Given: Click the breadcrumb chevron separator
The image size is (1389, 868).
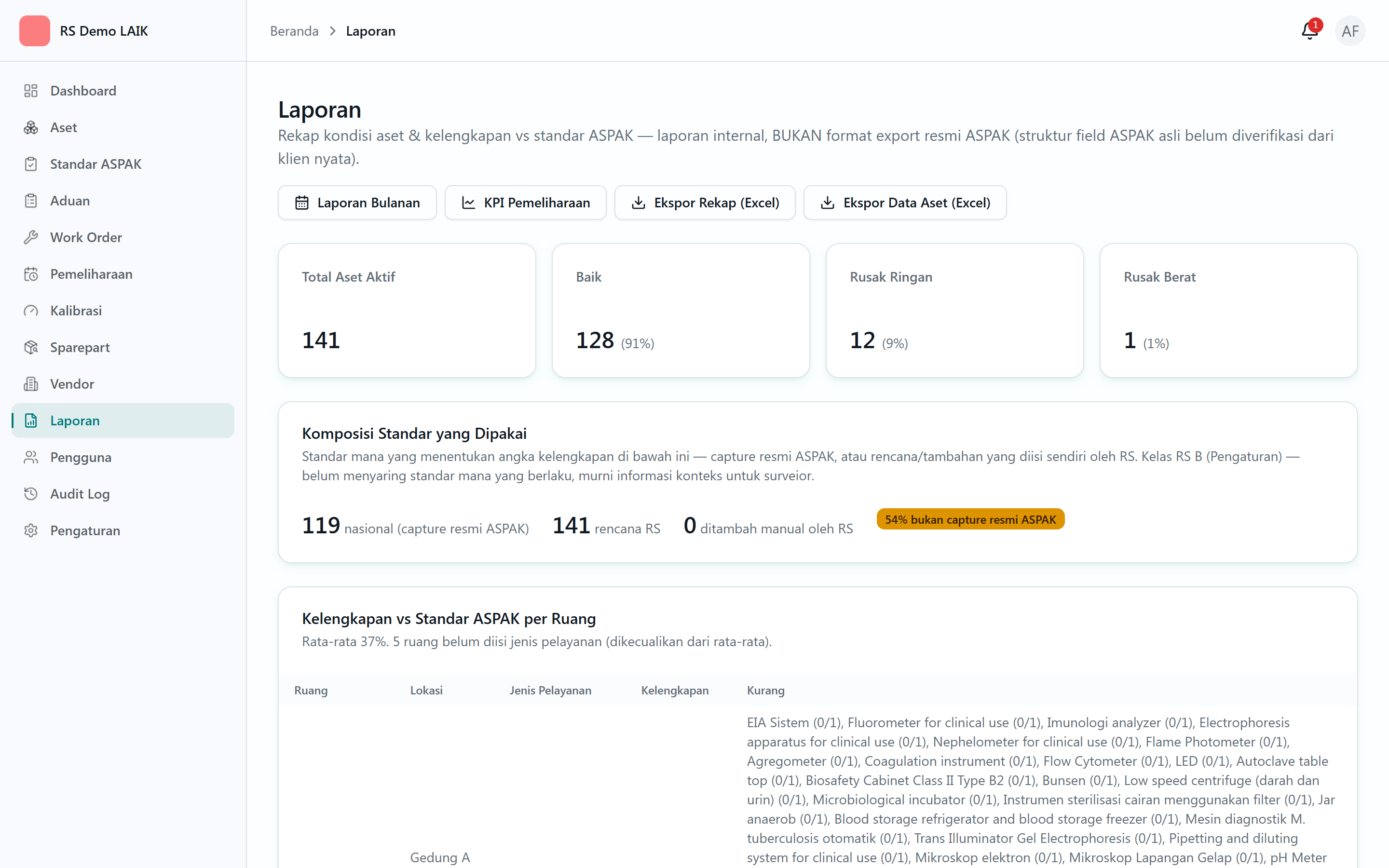Looking at the screenshot, I should point(332,31).
